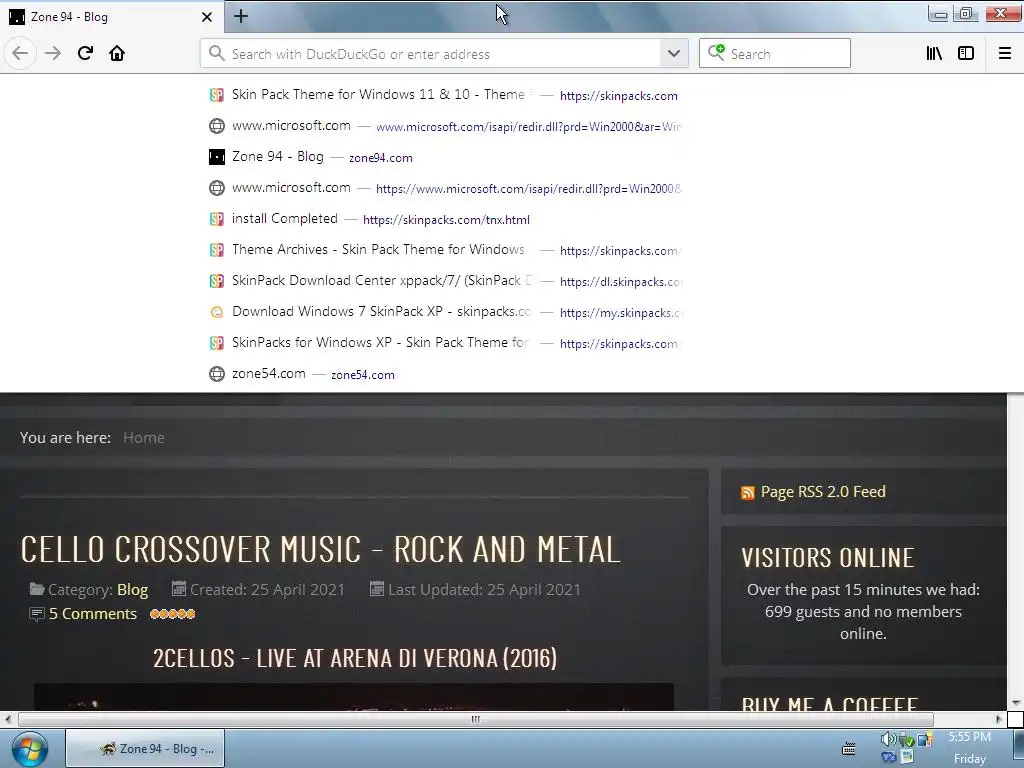Viewport: 1024px width, 768px height.
Task: Click the orange RSS feed icon
Action: point(748,493)
